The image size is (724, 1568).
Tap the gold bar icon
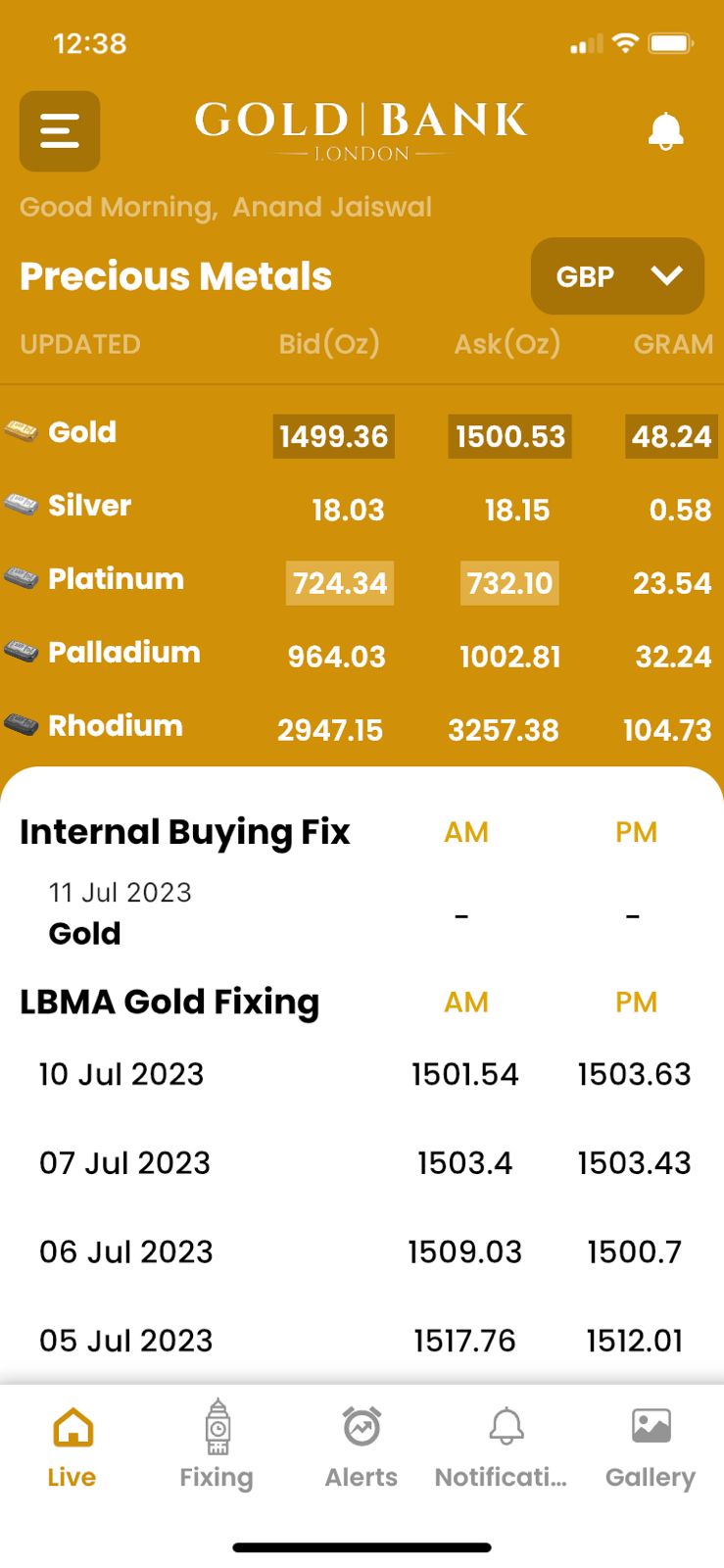pos(21,431)
